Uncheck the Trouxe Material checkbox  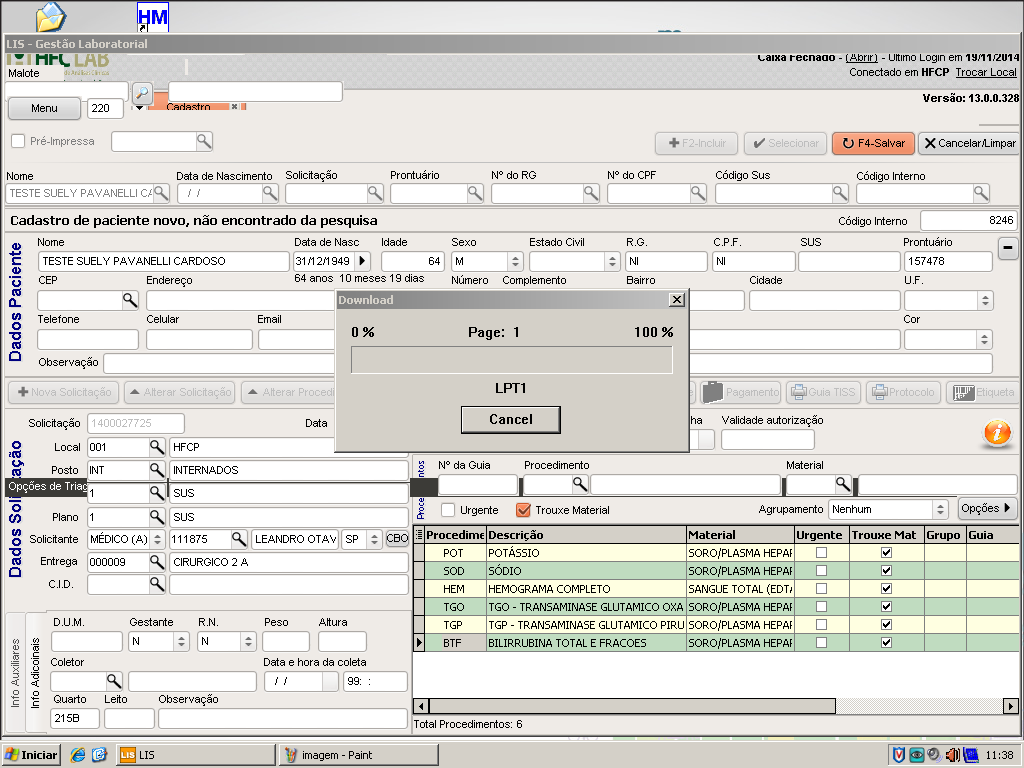click(x=523, y=510)
